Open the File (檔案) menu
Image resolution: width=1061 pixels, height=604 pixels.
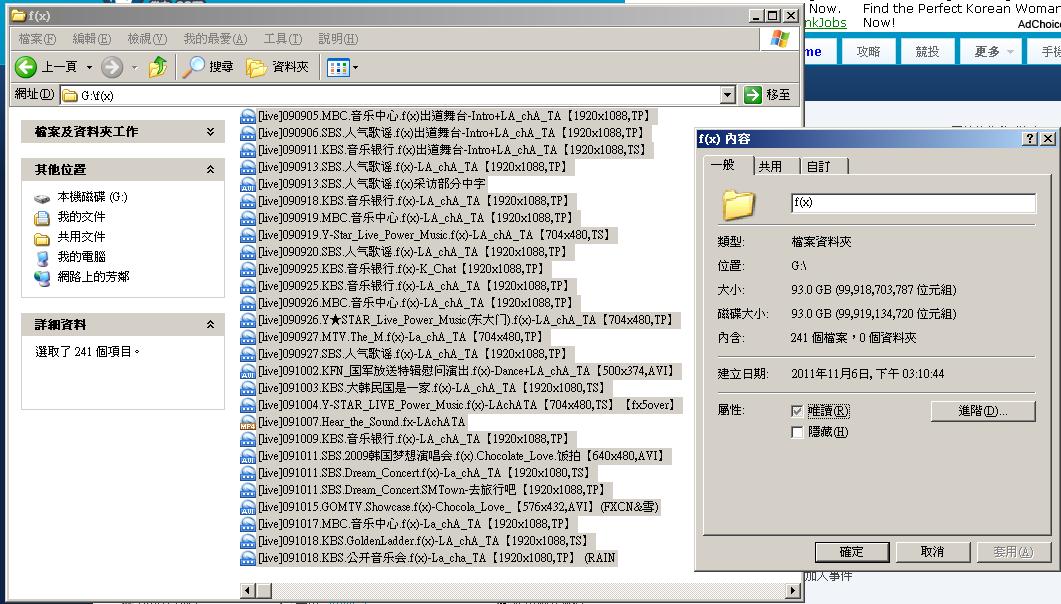(x=37, y=39)
